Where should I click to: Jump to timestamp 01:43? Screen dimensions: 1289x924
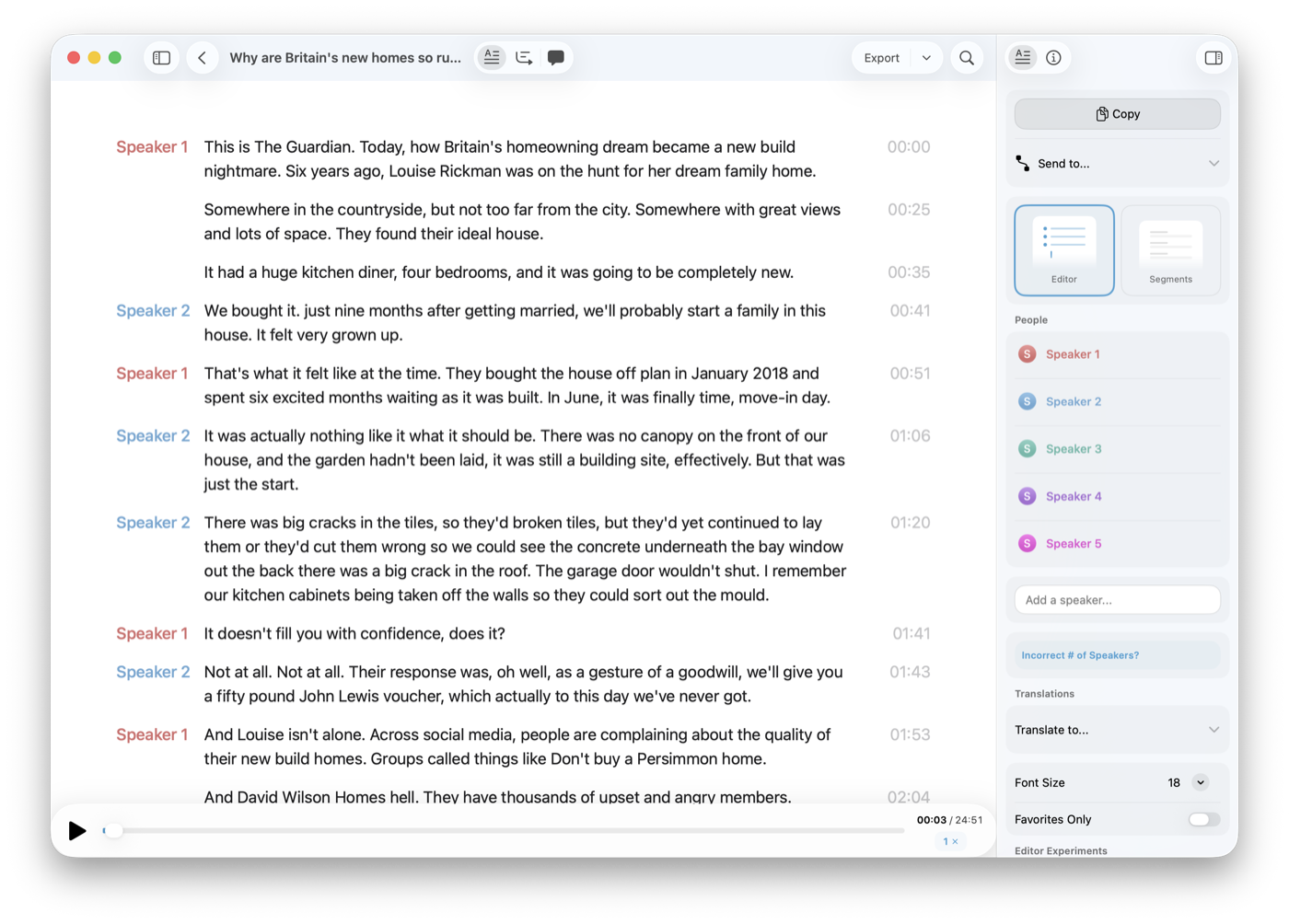(910, 673)
